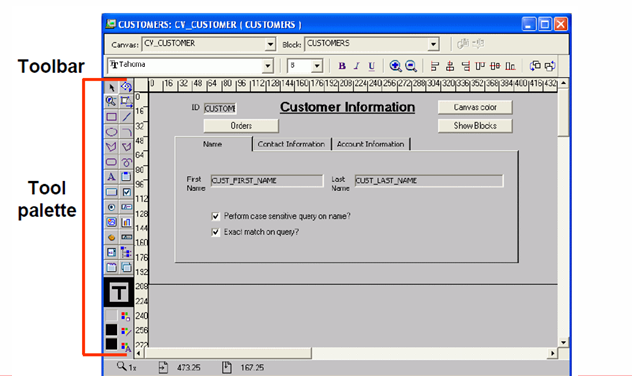
Task: Select the CUST_FIRST_NAME field
Action: coord(267,181)
